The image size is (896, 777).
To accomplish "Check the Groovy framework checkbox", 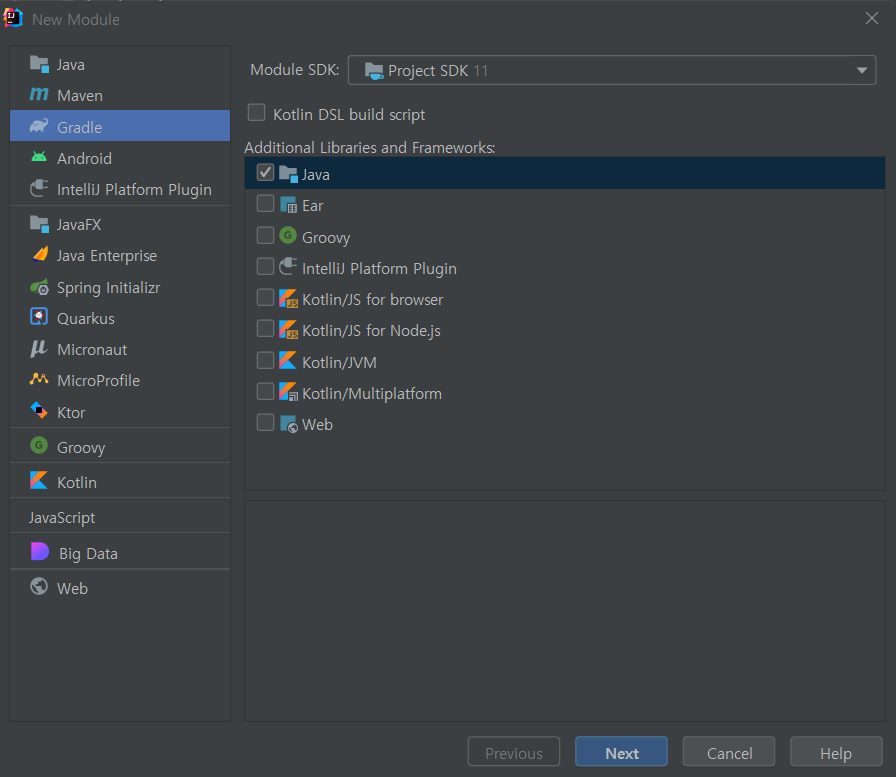I will pos(265,235).
